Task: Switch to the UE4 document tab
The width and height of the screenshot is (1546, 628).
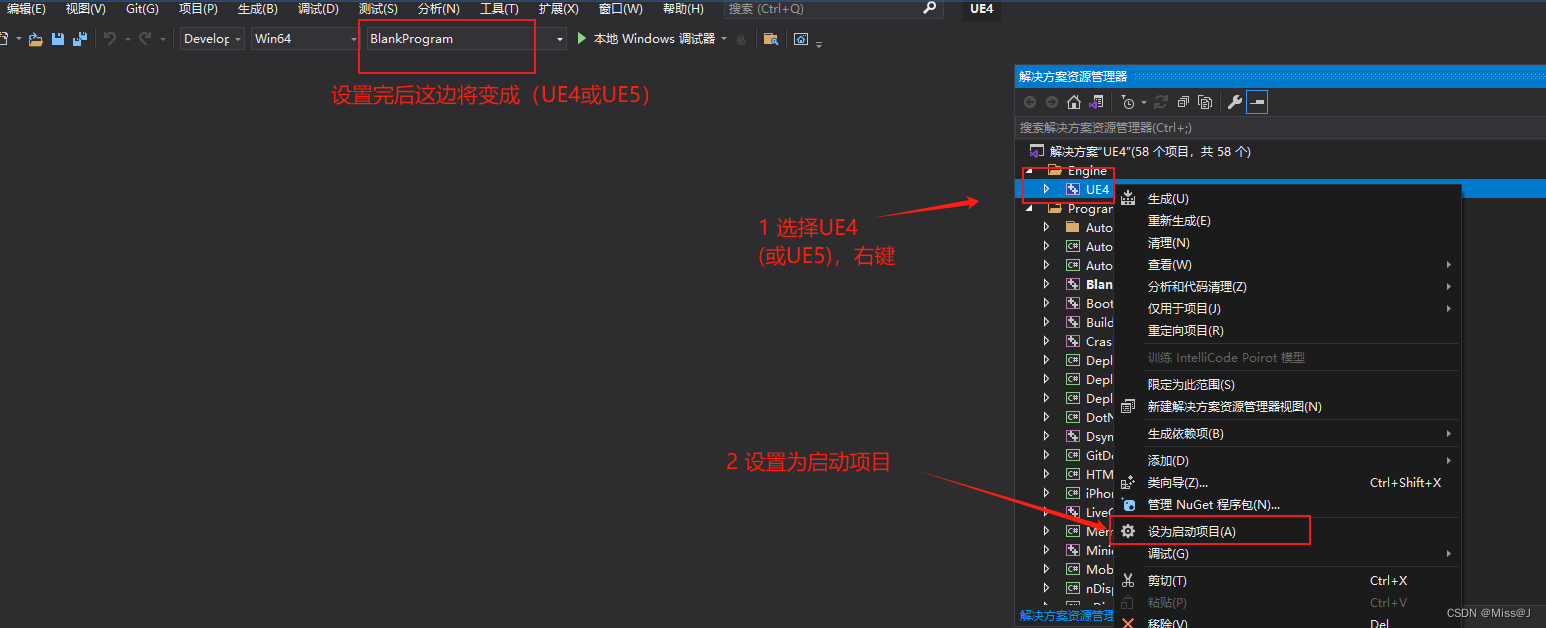Action: tap(980, 10)
